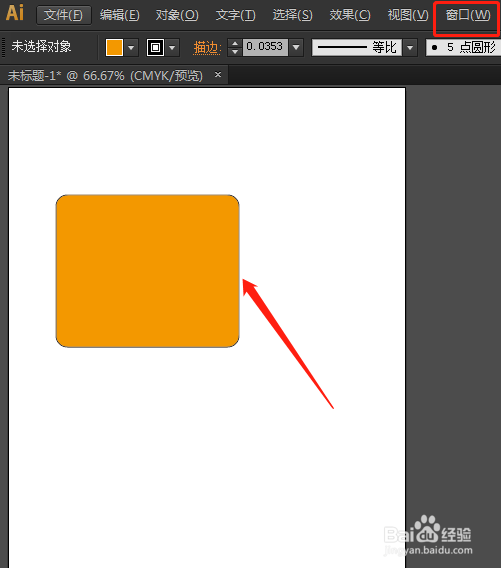Open the 对象(O) menu
Image resolution: width=501 pixels, height=568 pixels.
[x=177, y=15]
